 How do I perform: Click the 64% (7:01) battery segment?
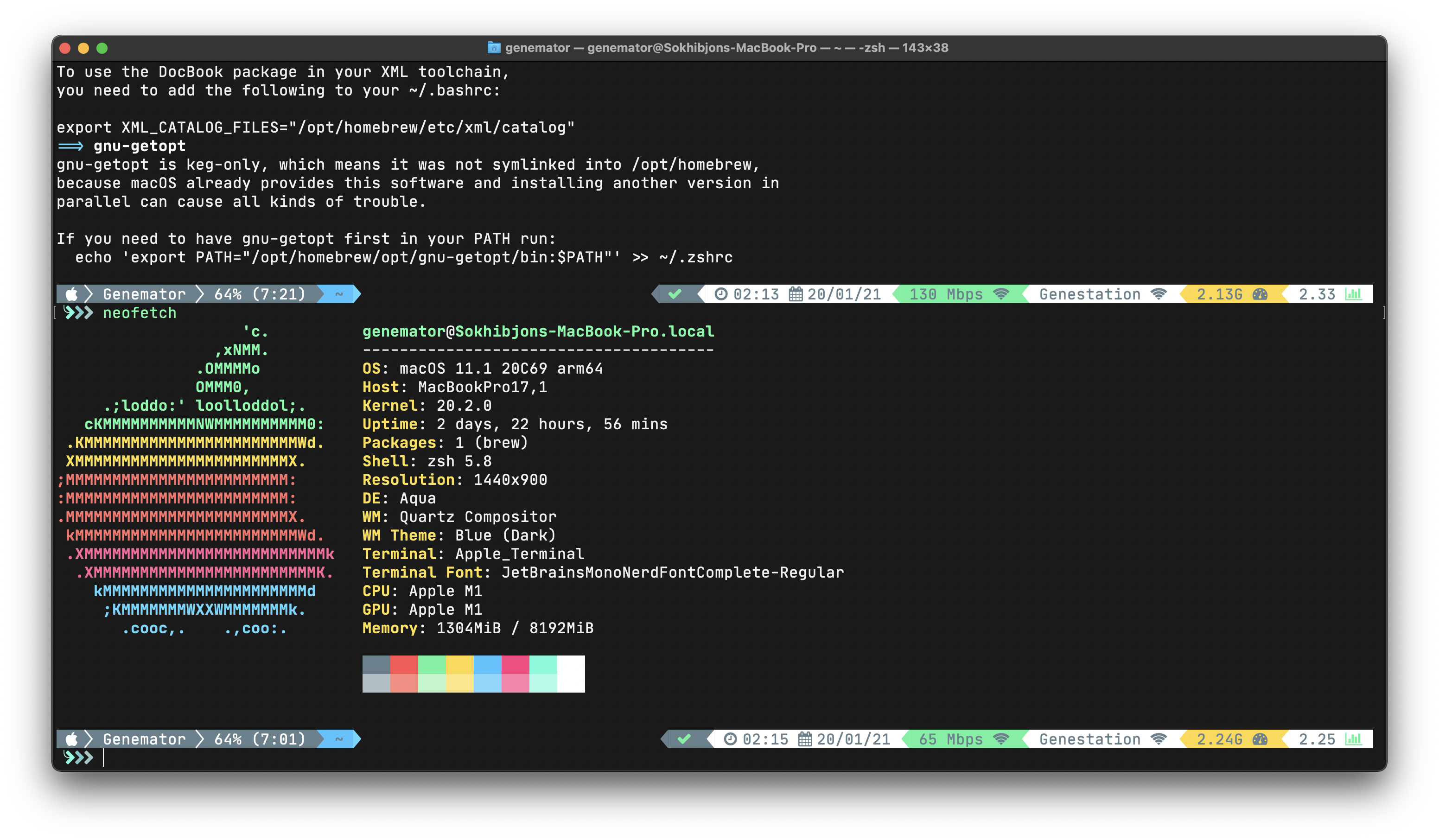tap(260, 739)
